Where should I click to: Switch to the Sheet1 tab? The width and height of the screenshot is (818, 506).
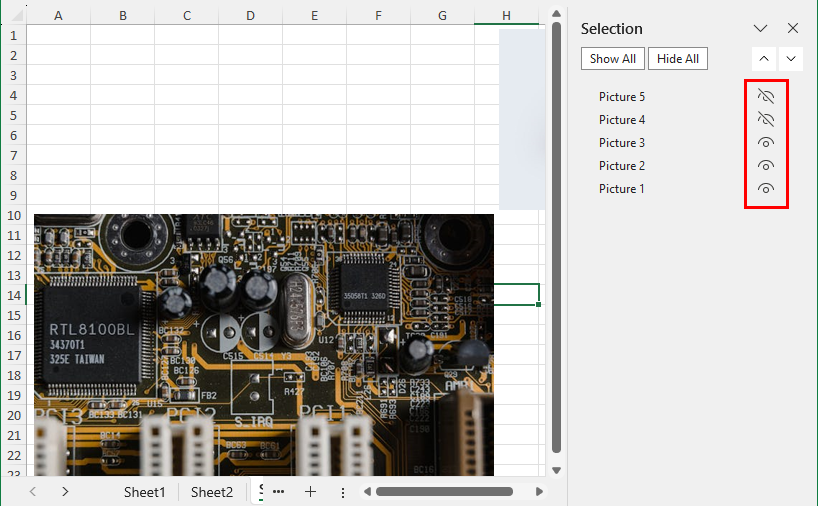pyautogui.click(x=145, y=492)
